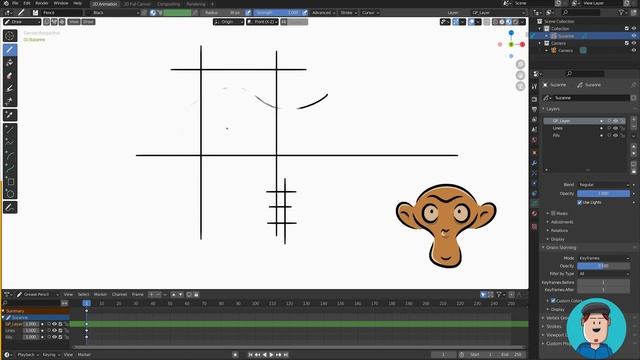
Task: Open the Tool properties tab
Action: [534, 87]
